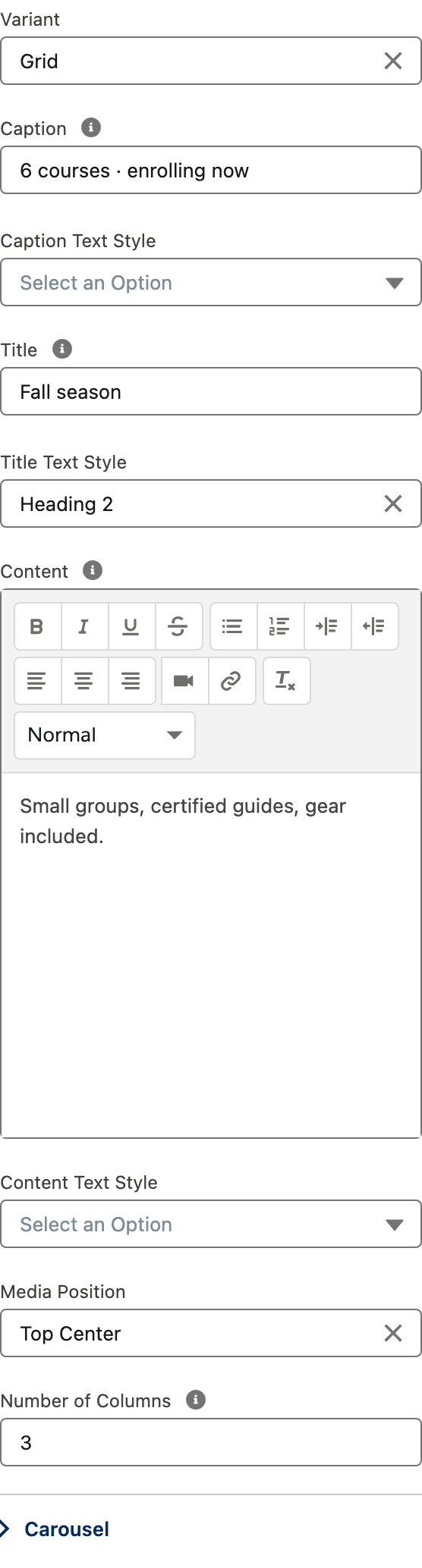Open Title Text Style combo box
This screenshot has height=1568, width=422.
[x=211, y=503]
